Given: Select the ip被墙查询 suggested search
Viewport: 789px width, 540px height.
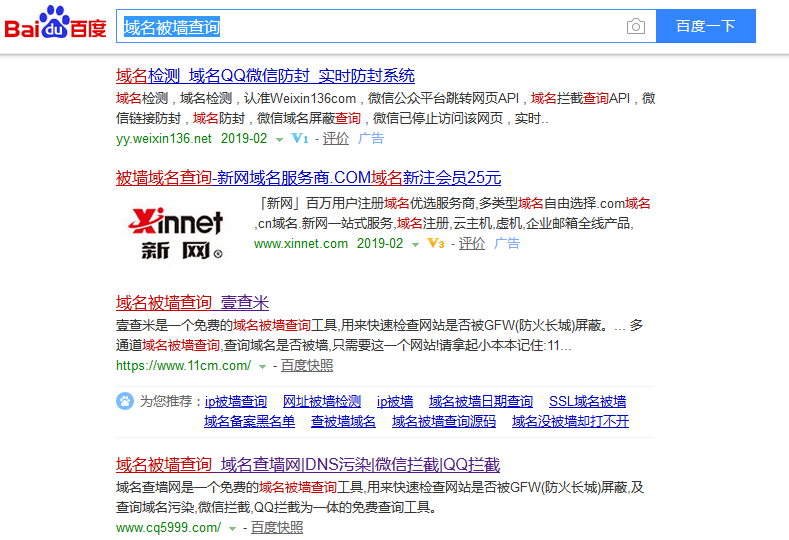Looking at the screenshot, I should [236, 401].
